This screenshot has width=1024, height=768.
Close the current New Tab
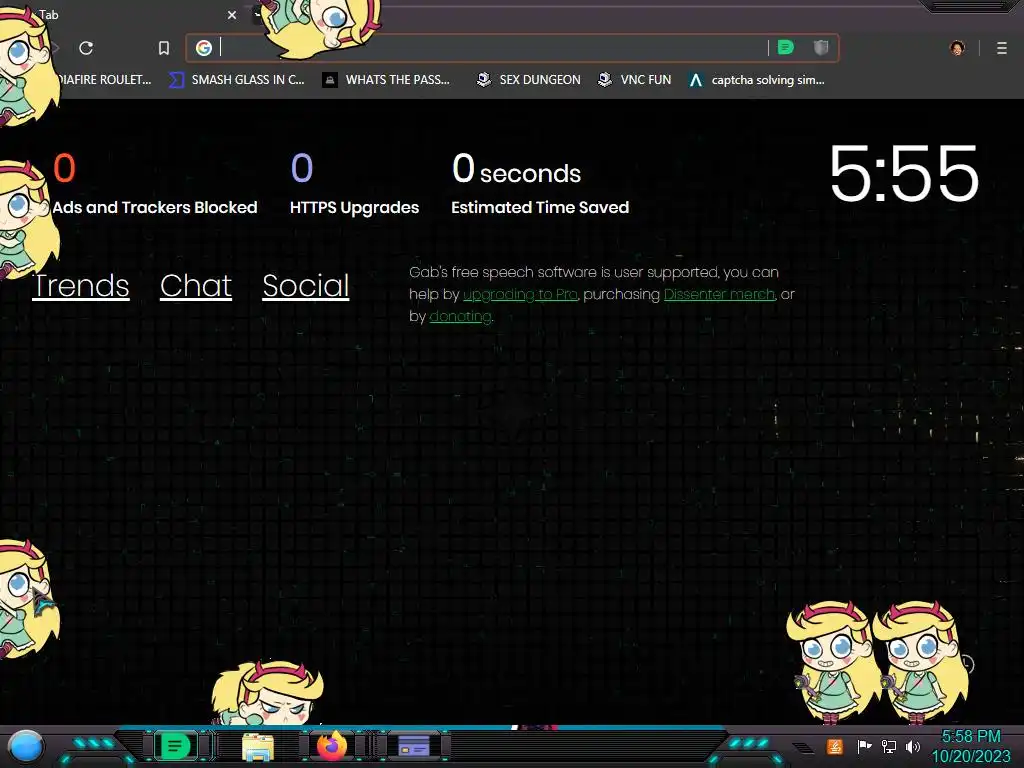[232, 14]
